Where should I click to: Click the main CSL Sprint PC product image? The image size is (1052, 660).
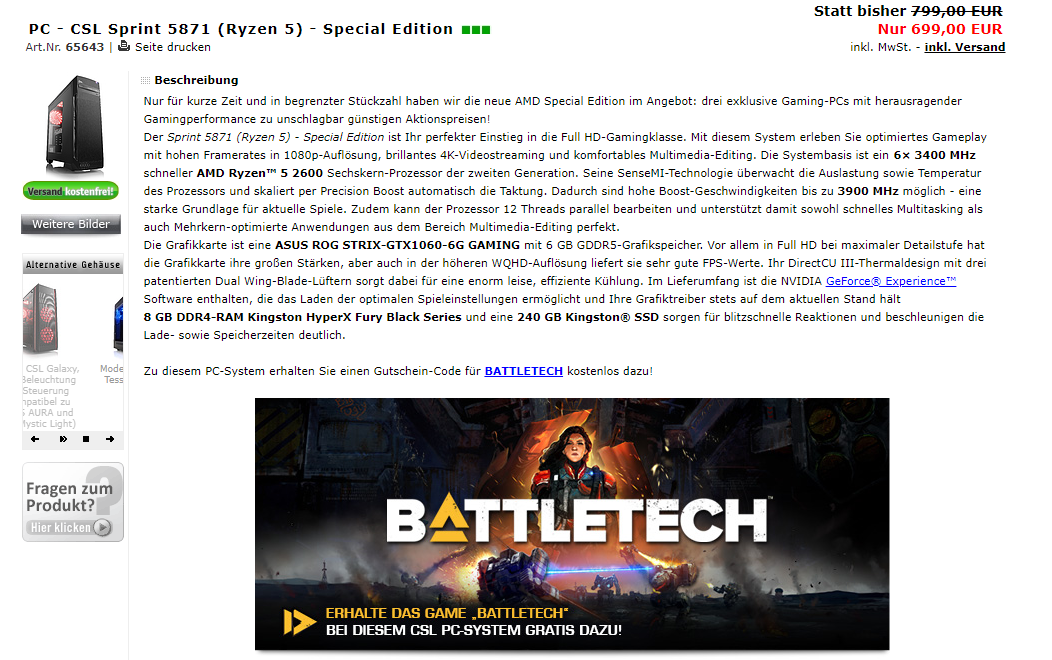click(74, 125)
